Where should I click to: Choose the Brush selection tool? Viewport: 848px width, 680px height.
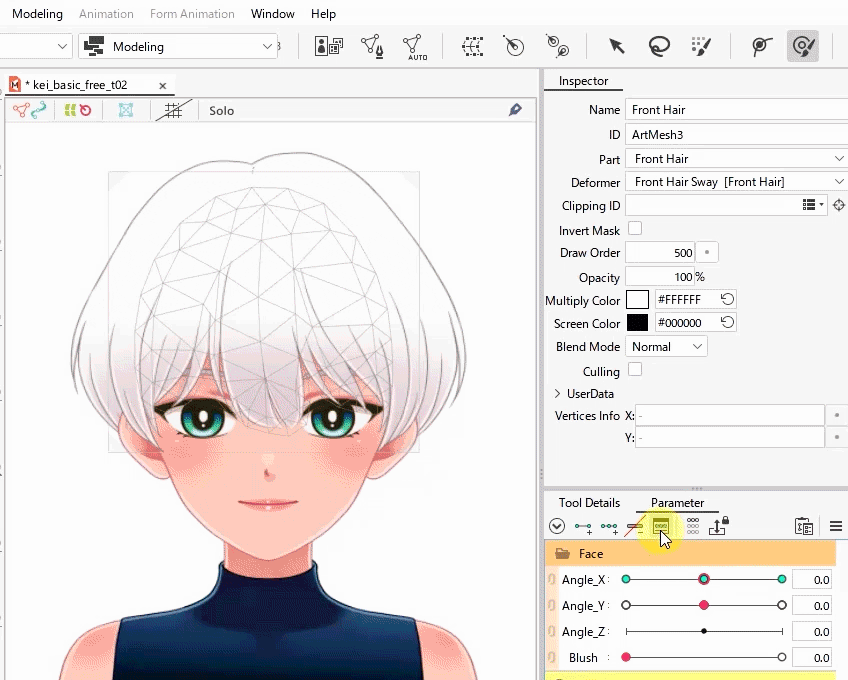pyautogui.click(x=701, y=46)
